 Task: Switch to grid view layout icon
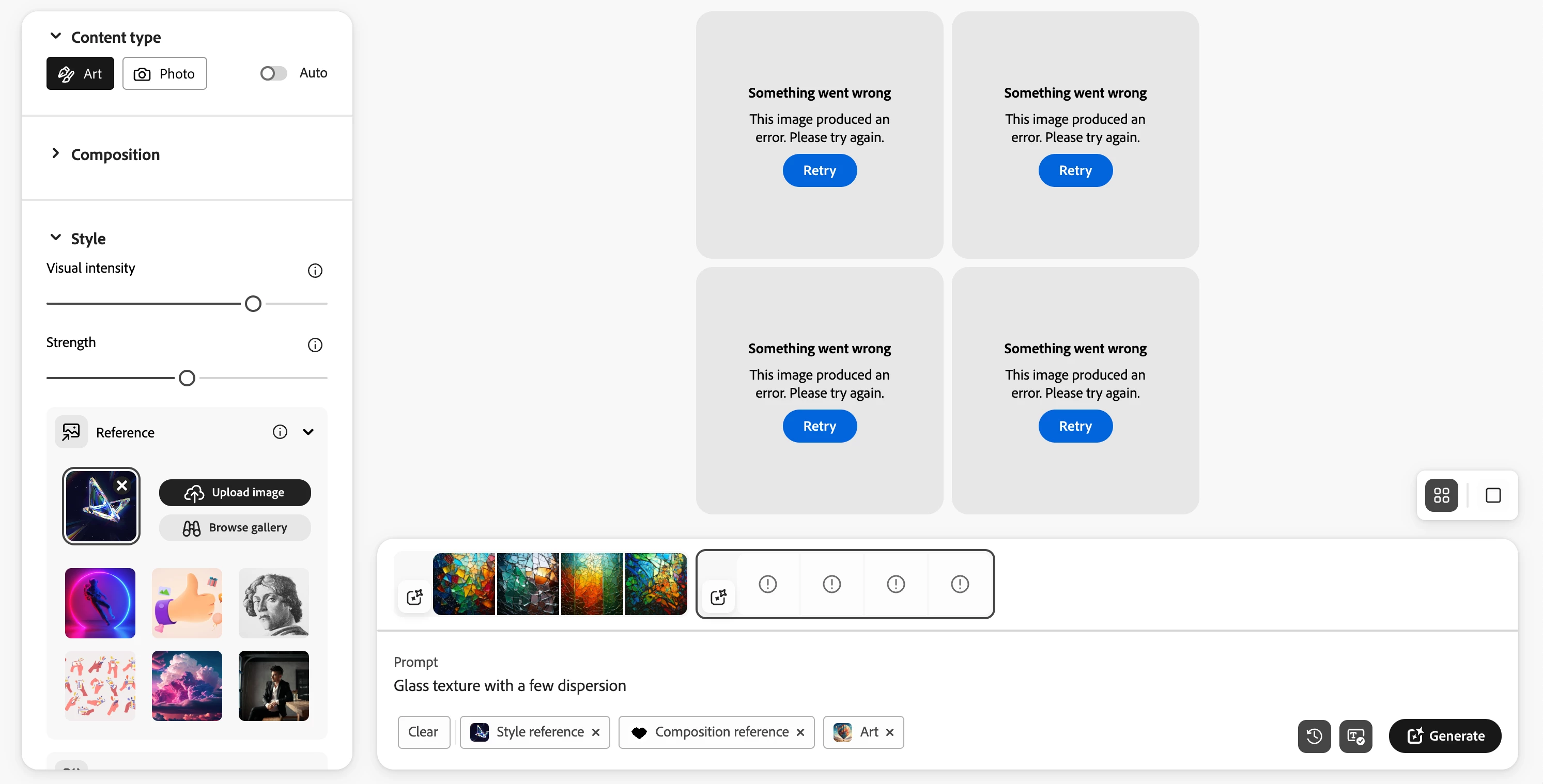(1441, 495)
